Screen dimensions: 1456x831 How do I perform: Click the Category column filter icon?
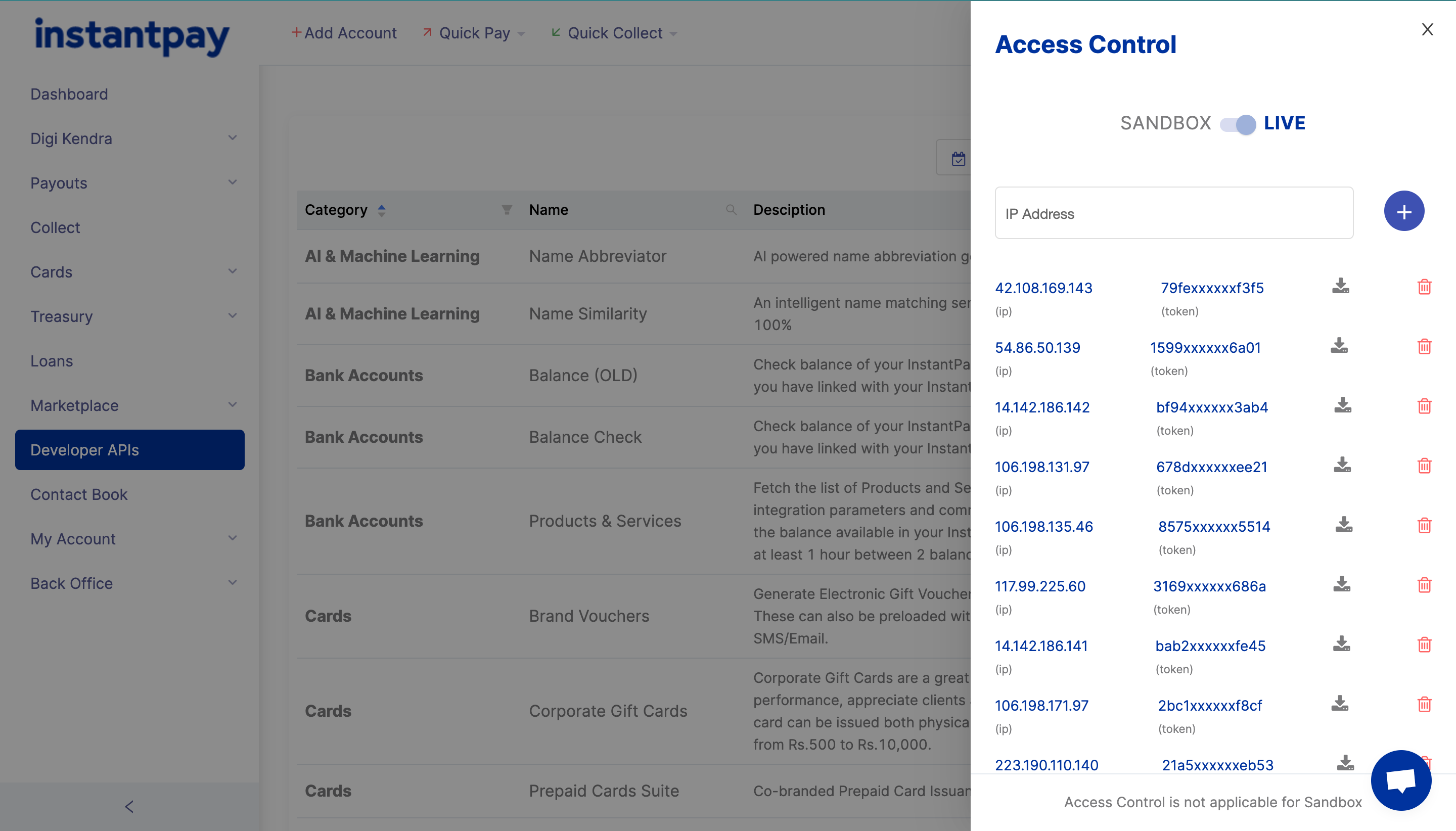pos(506,210)
